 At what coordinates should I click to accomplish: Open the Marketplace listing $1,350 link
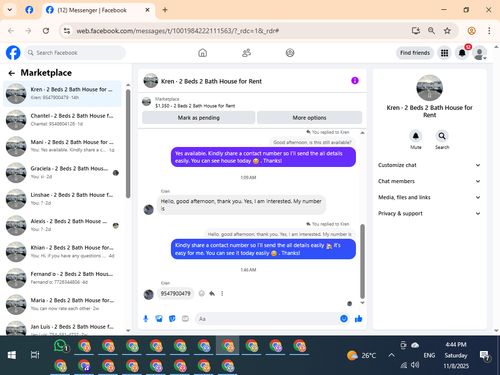click(x=195, y=106)
